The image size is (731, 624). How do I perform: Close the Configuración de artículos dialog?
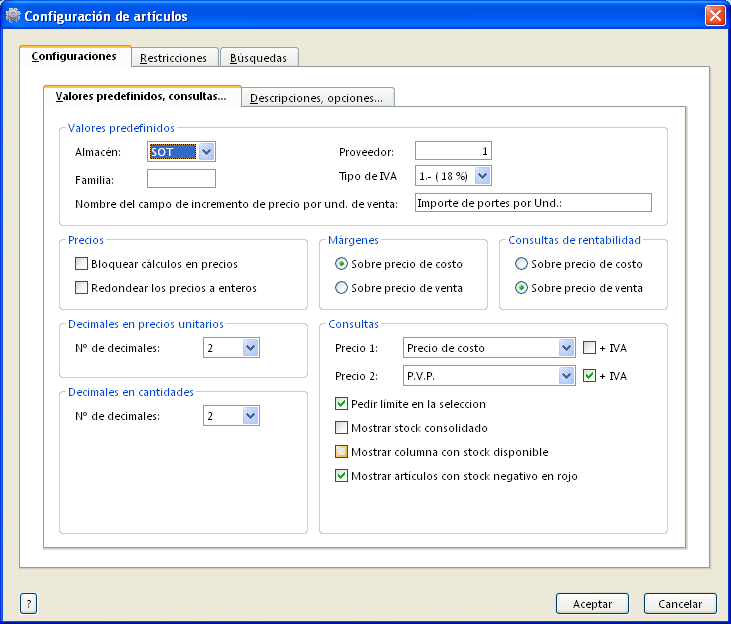click(714, 16)
